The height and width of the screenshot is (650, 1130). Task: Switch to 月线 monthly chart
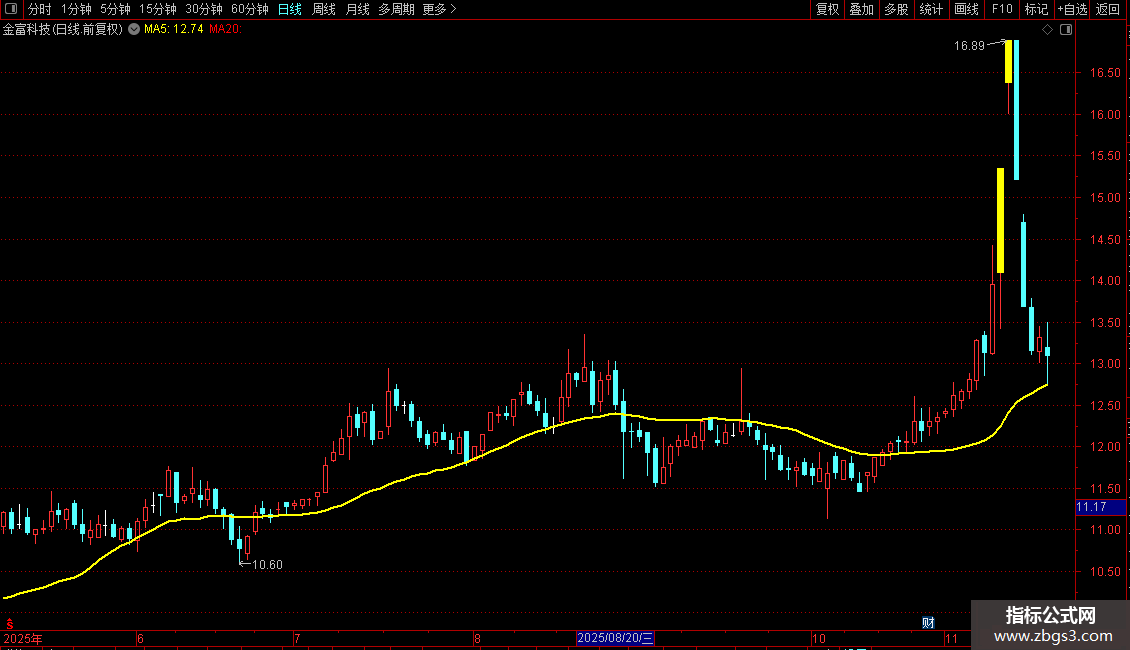coord(357,9)
